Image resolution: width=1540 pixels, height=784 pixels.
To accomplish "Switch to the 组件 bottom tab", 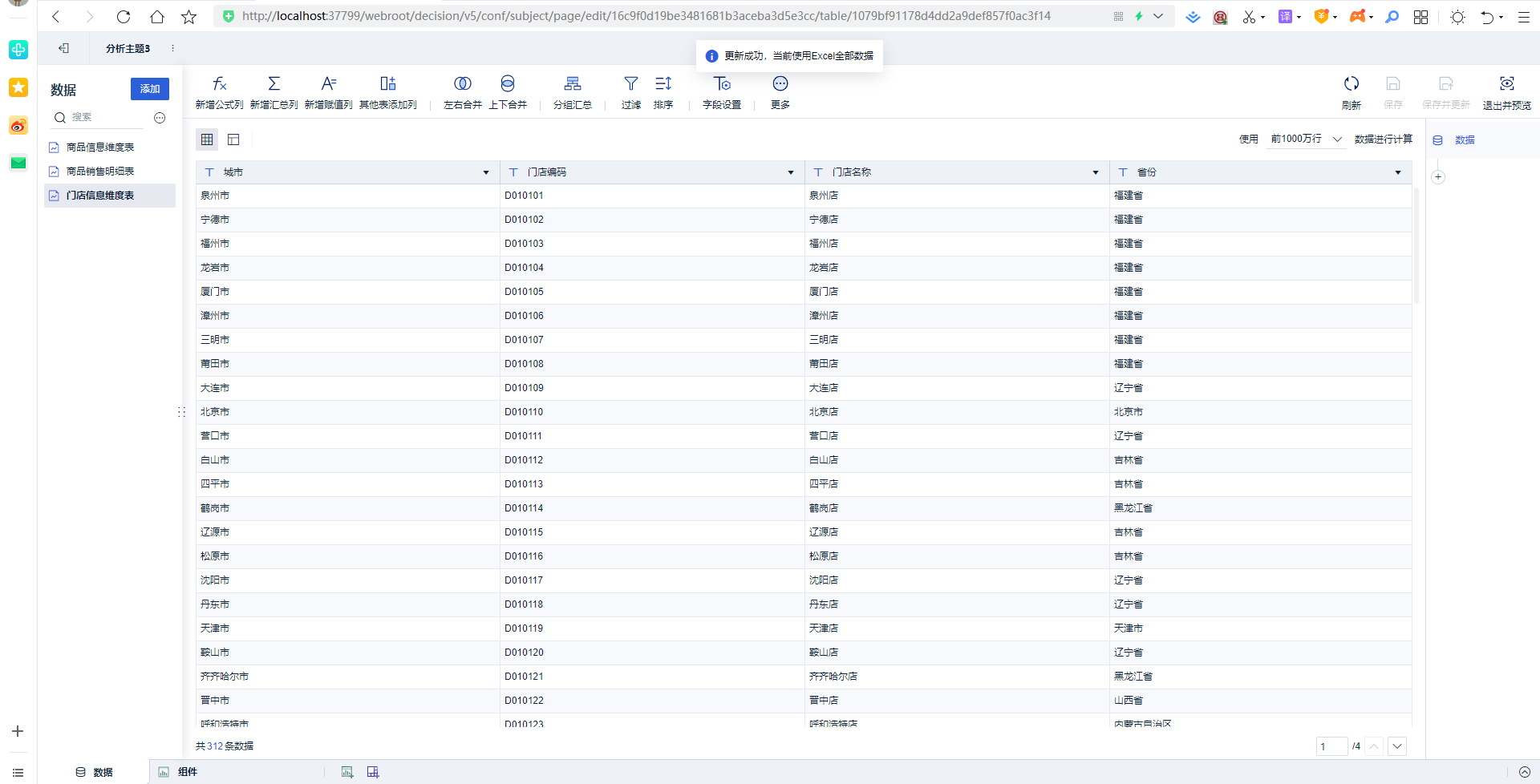I will (x=178, y=772).
